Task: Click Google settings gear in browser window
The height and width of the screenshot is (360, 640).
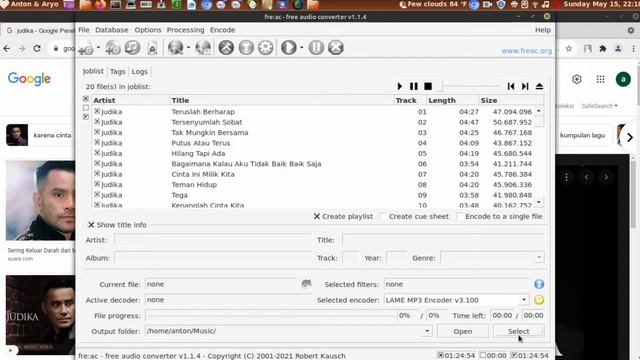Action: [576, 79]
